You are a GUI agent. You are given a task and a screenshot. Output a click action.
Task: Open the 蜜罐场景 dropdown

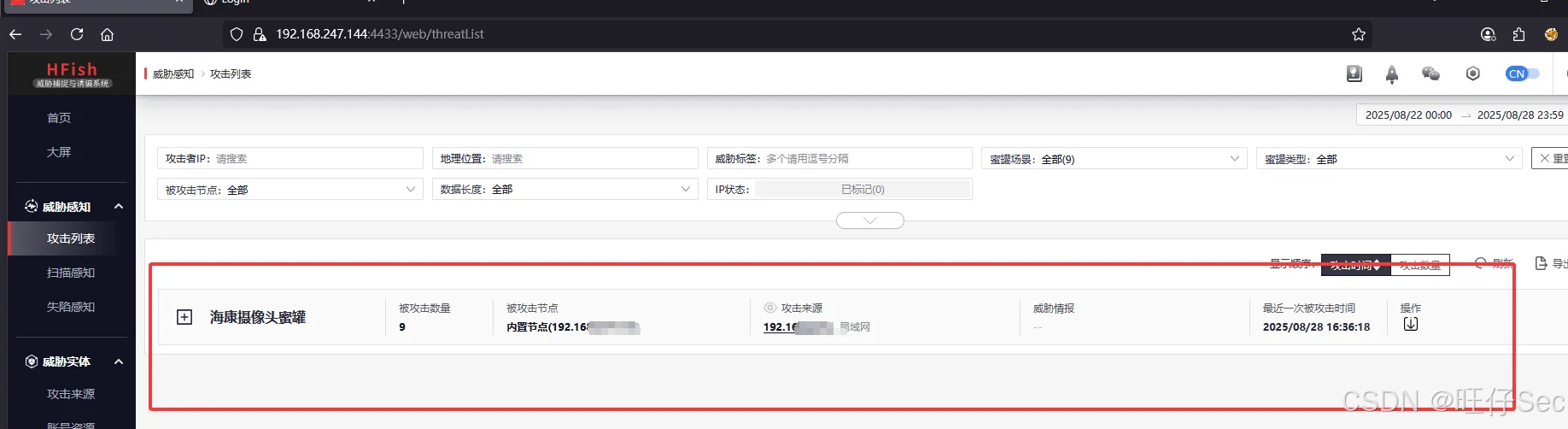click(1115, 158)
